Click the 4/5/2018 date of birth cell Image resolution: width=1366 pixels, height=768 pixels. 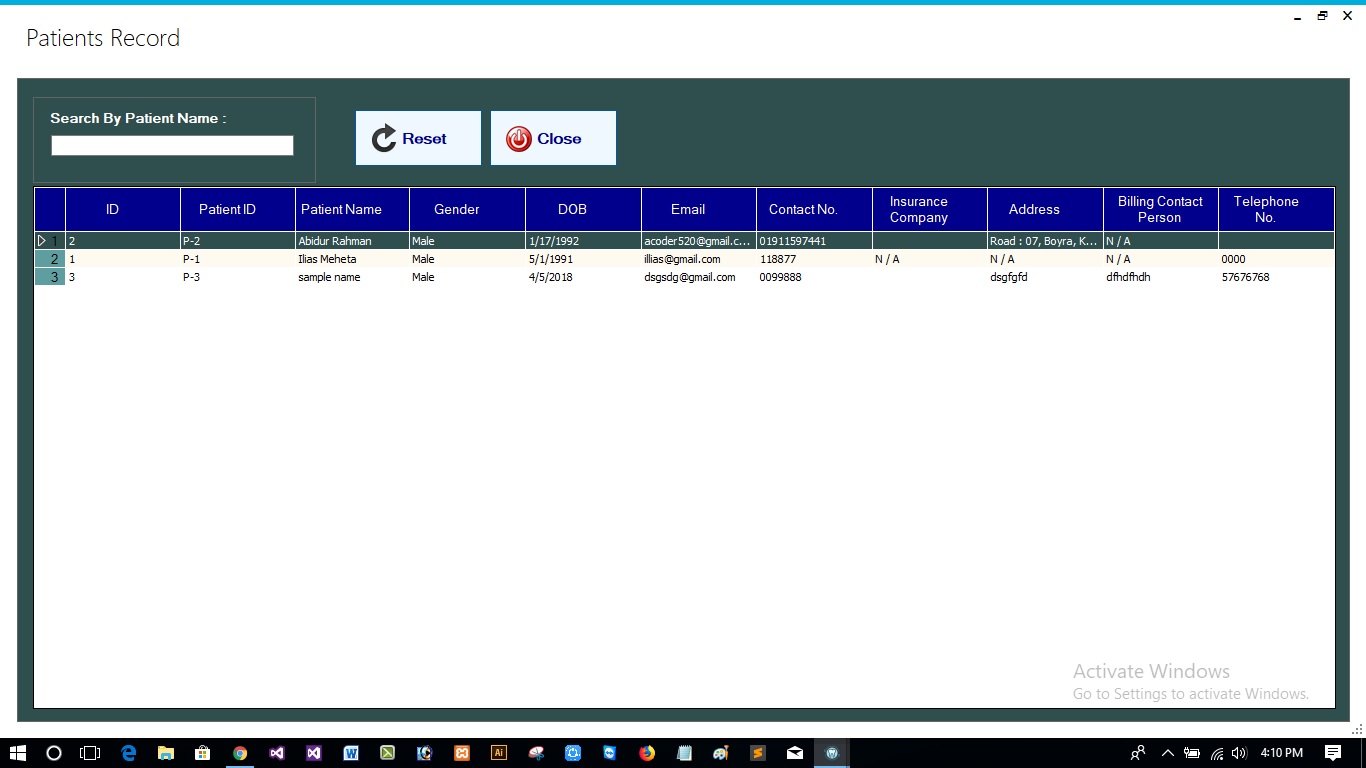[x=583, y=277]
